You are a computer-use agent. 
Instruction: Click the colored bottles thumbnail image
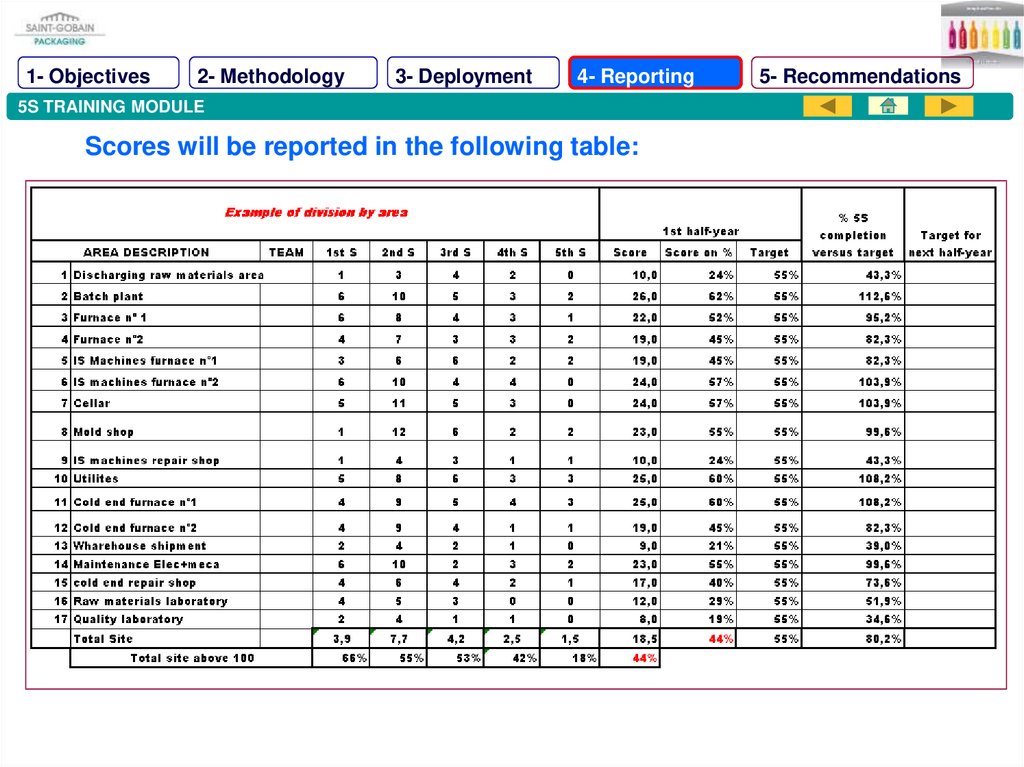(x=980, y=33)
